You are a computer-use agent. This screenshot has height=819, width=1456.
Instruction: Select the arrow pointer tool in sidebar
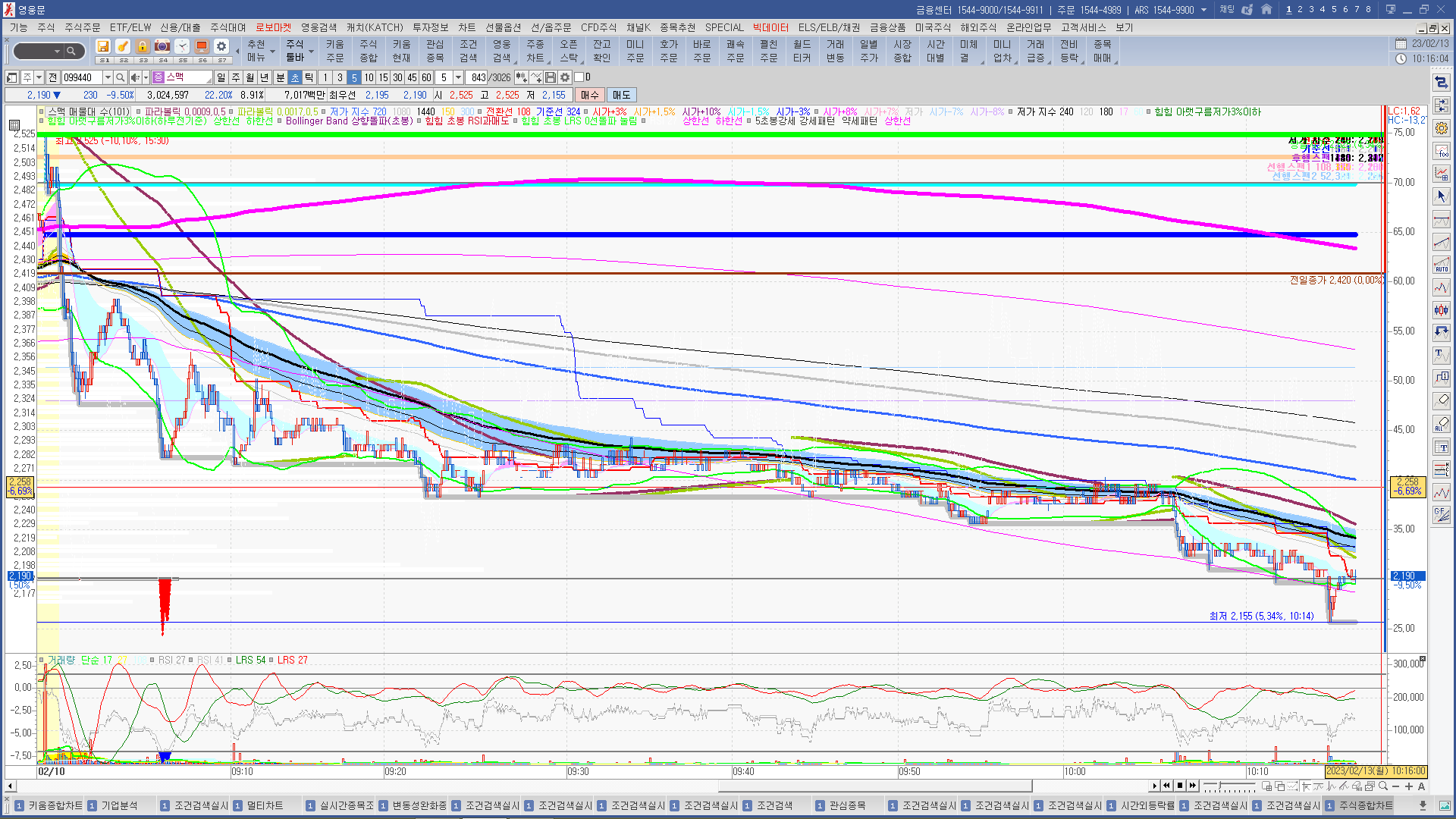(1442, 196)
